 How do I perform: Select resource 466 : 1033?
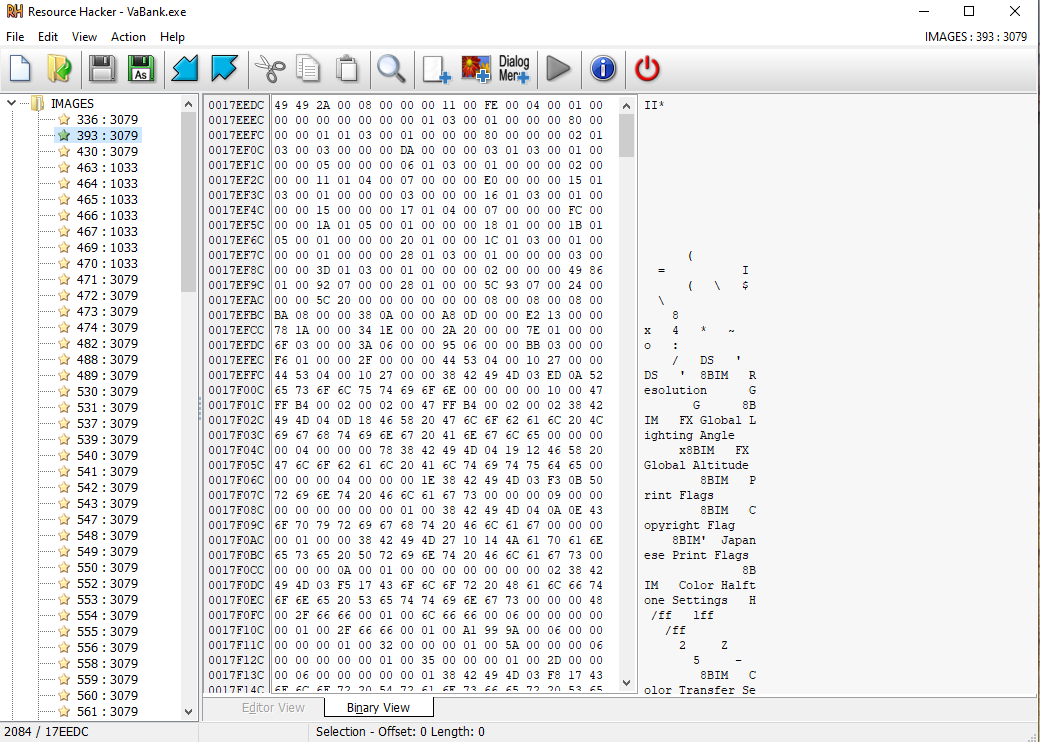point(107,216)
